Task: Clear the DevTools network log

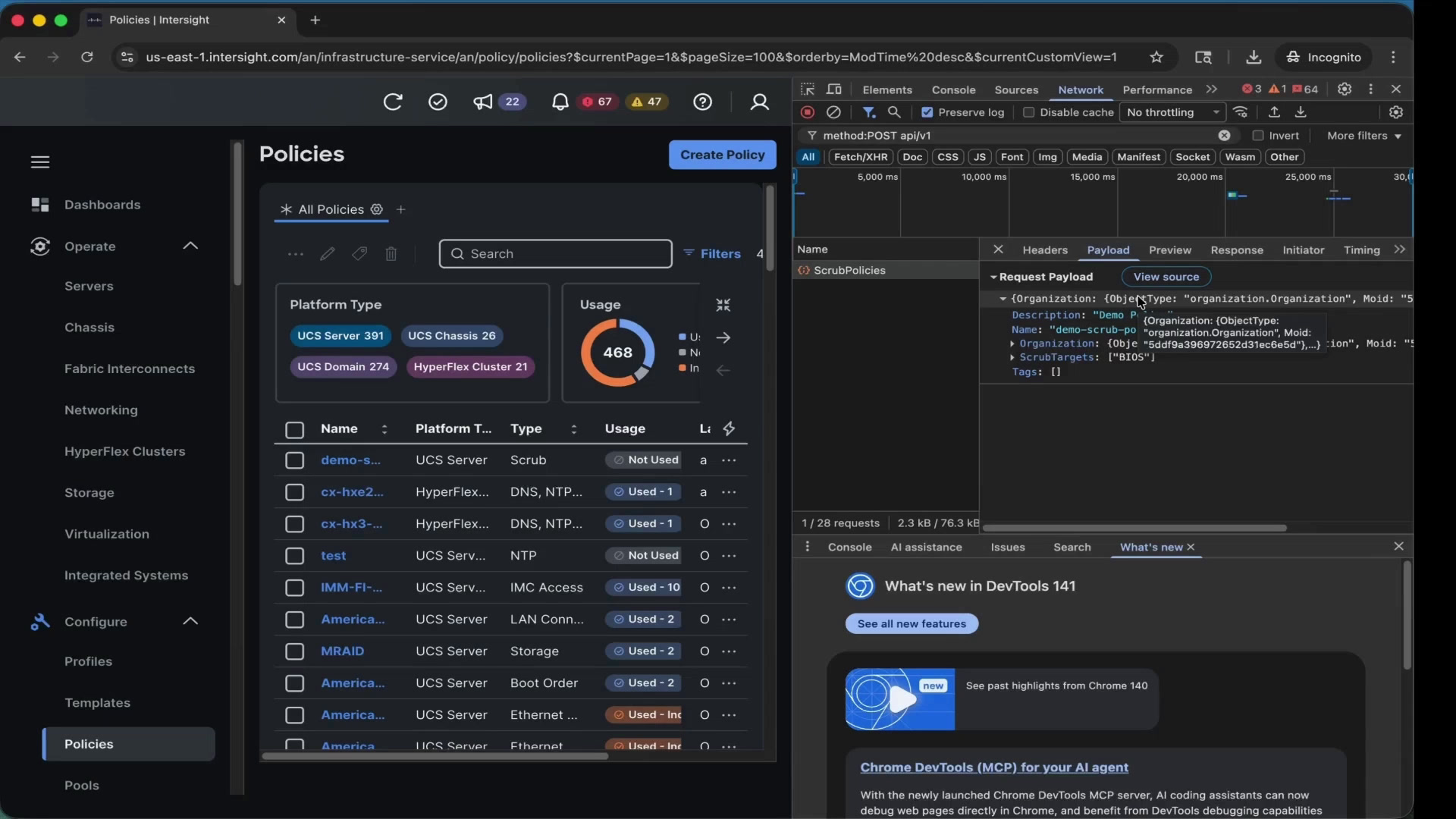Action: (x=833, y=112)
